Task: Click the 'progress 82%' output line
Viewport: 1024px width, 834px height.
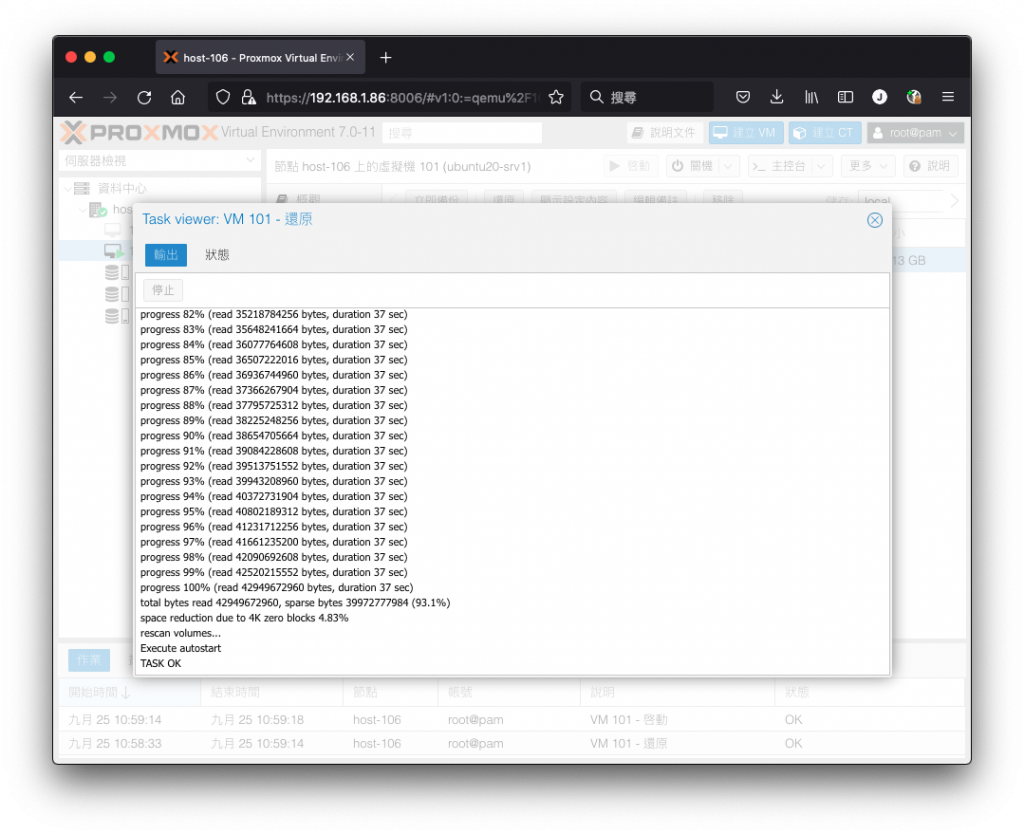Action: 274,314
